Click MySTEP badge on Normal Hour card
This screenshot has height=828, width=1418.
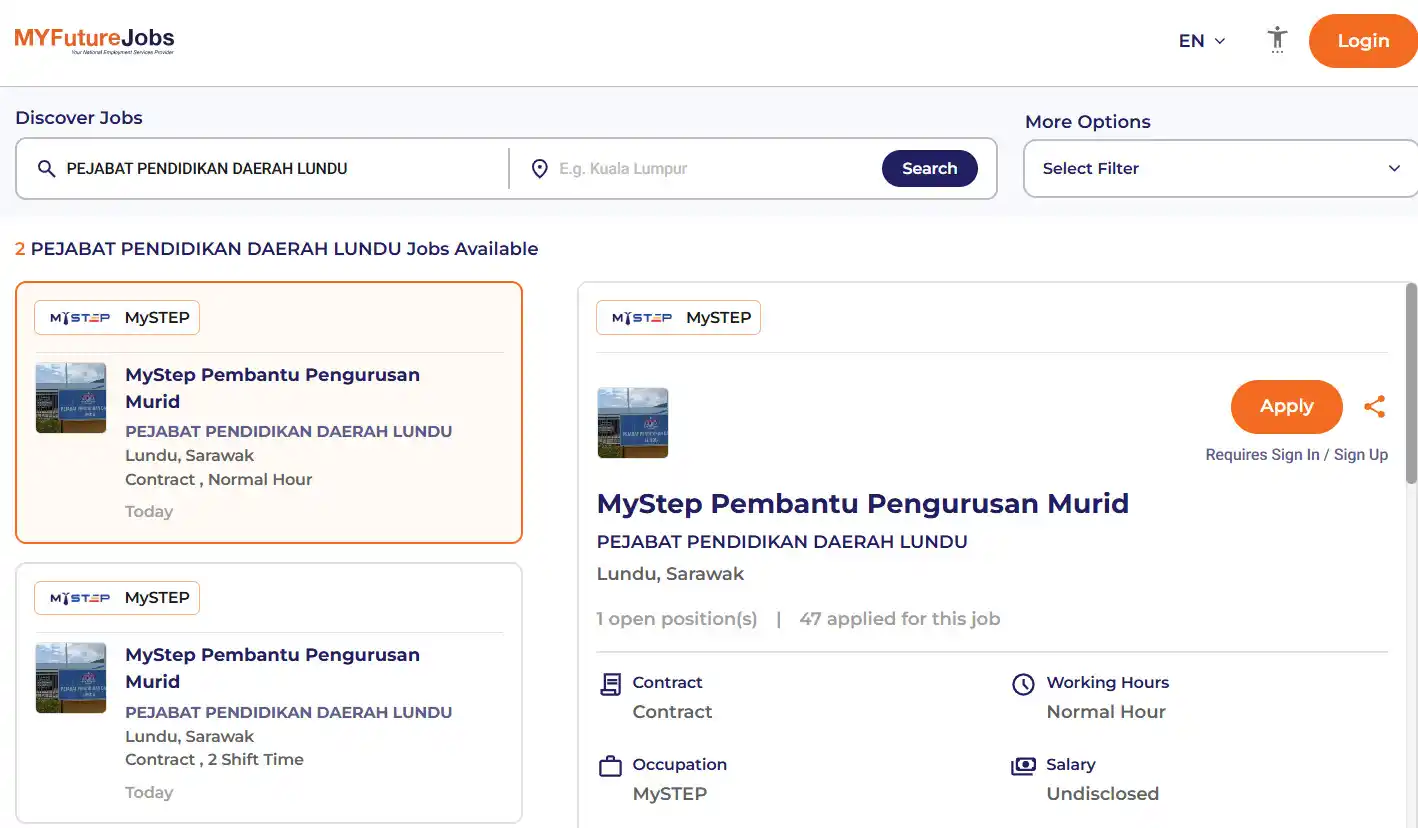[117, 318]
